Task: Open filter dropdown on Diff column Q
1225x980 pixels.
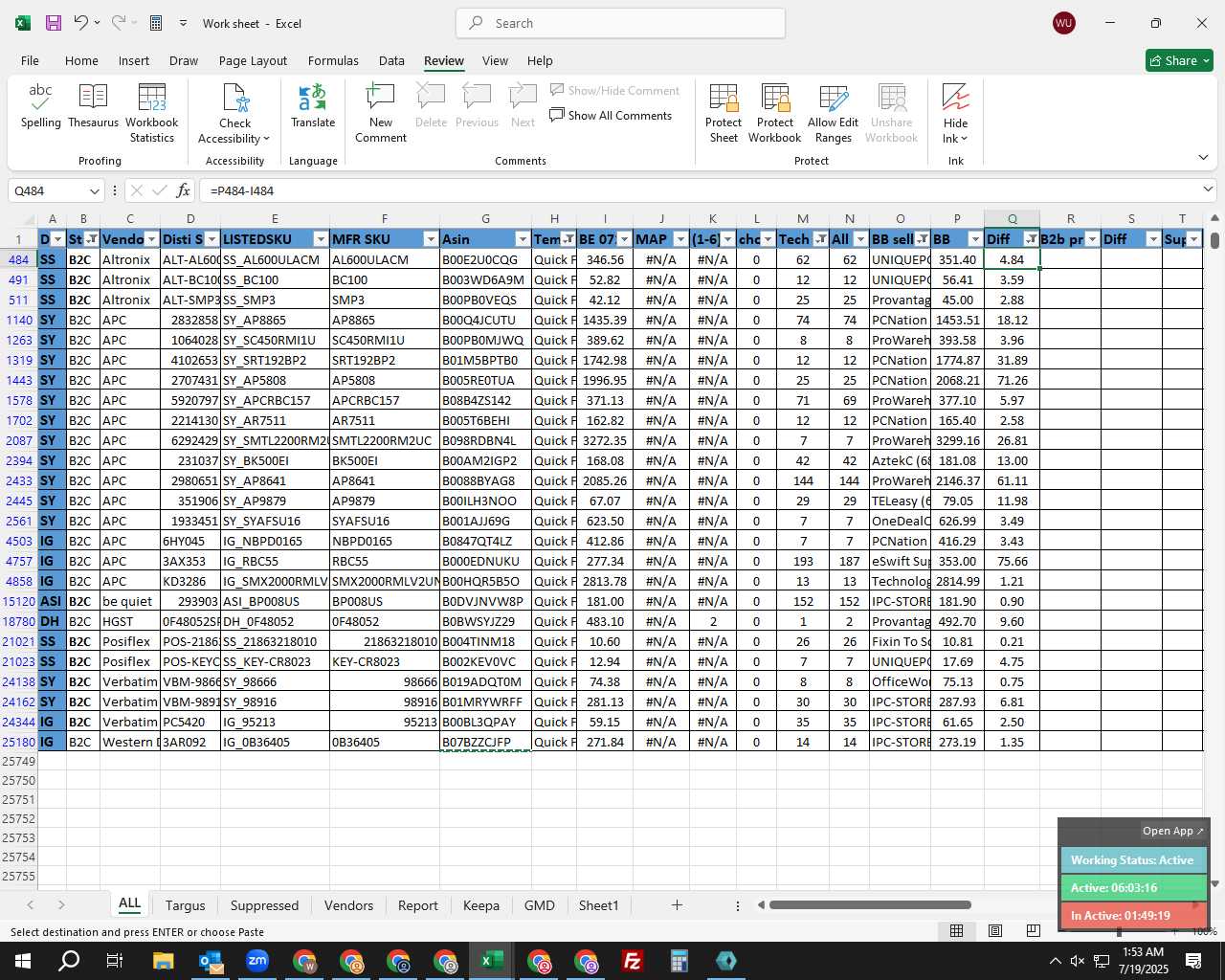Action: pyautogui.click(x=1031, y=239)
